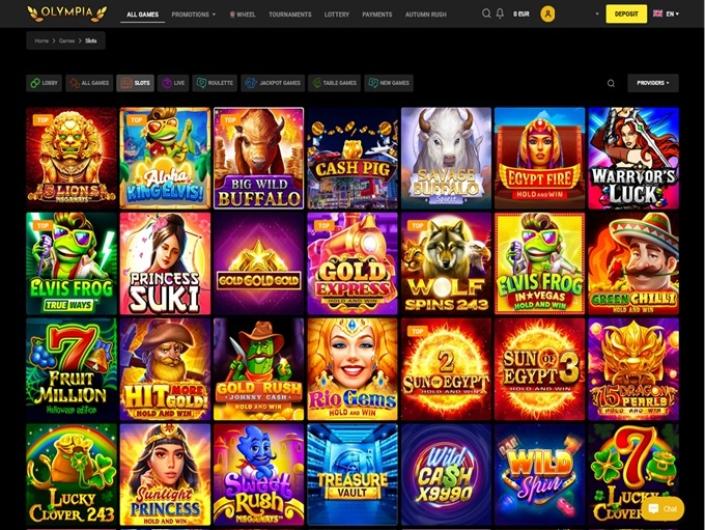Click the yellow Deposit button
This screenshot has width=705, height=530.
tap(626, 14)
